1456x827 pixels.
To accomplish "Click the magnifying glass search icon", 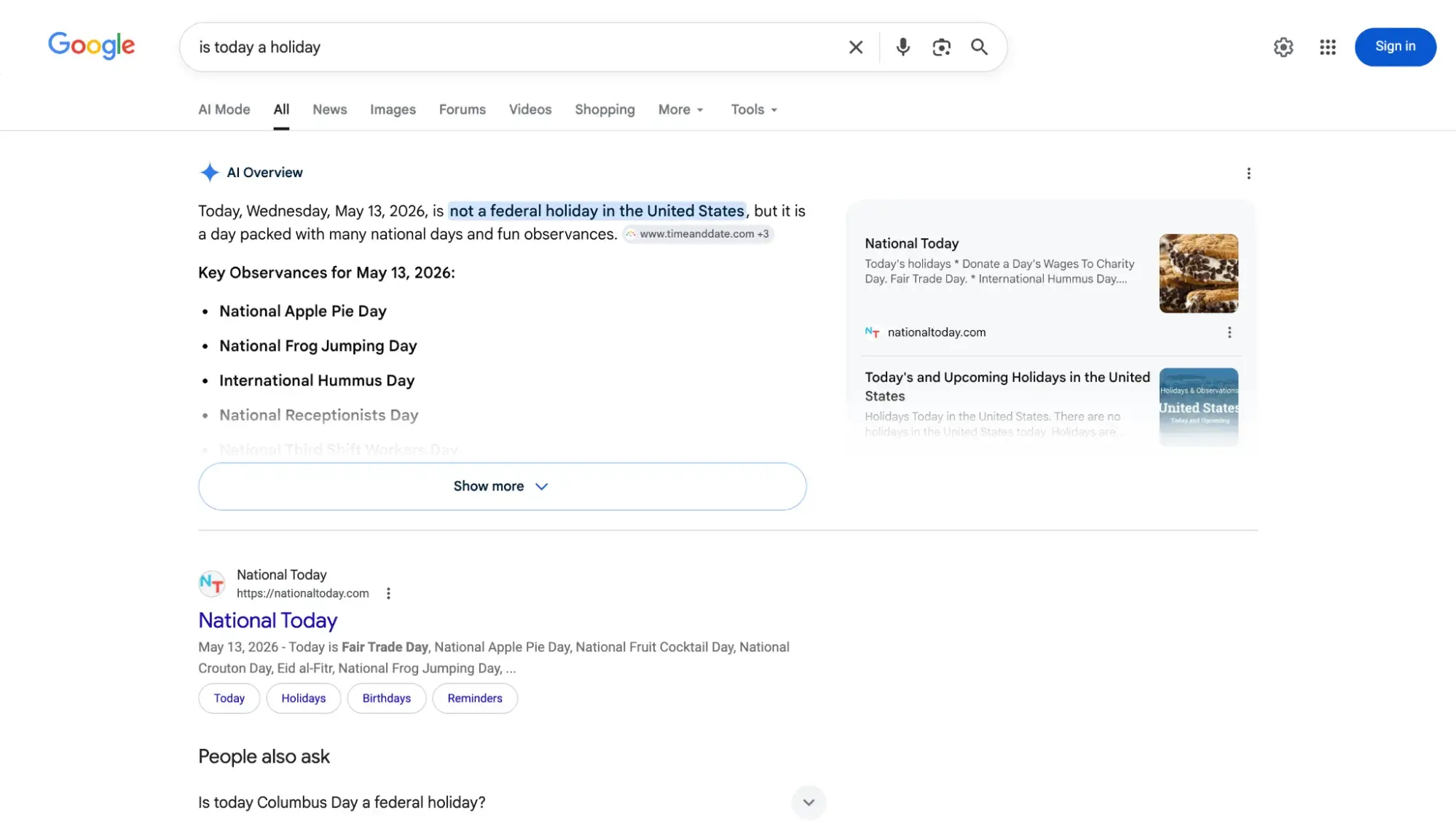I will (979, 47).
